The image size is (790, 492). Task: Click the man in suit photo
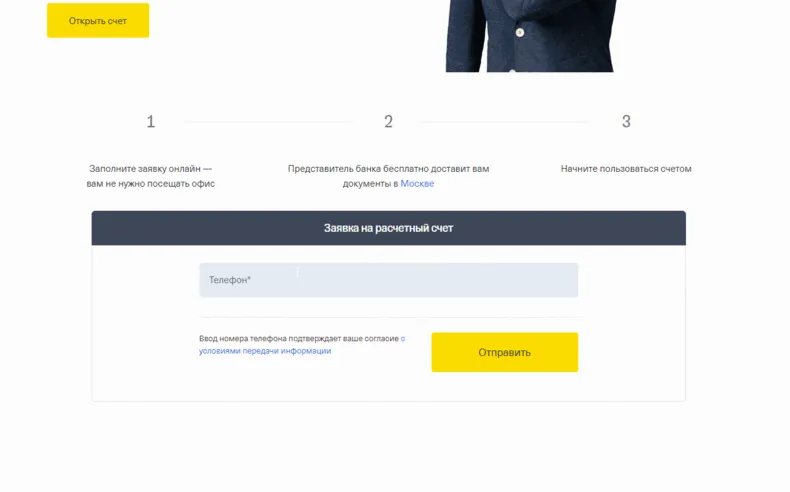pos(530,35)
